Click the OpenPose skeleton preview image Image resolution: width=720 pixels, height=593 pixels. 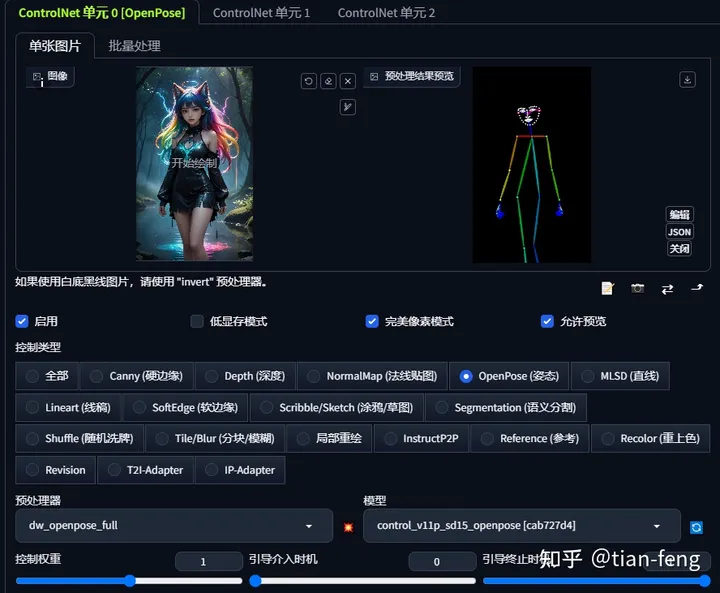point(532,165)
